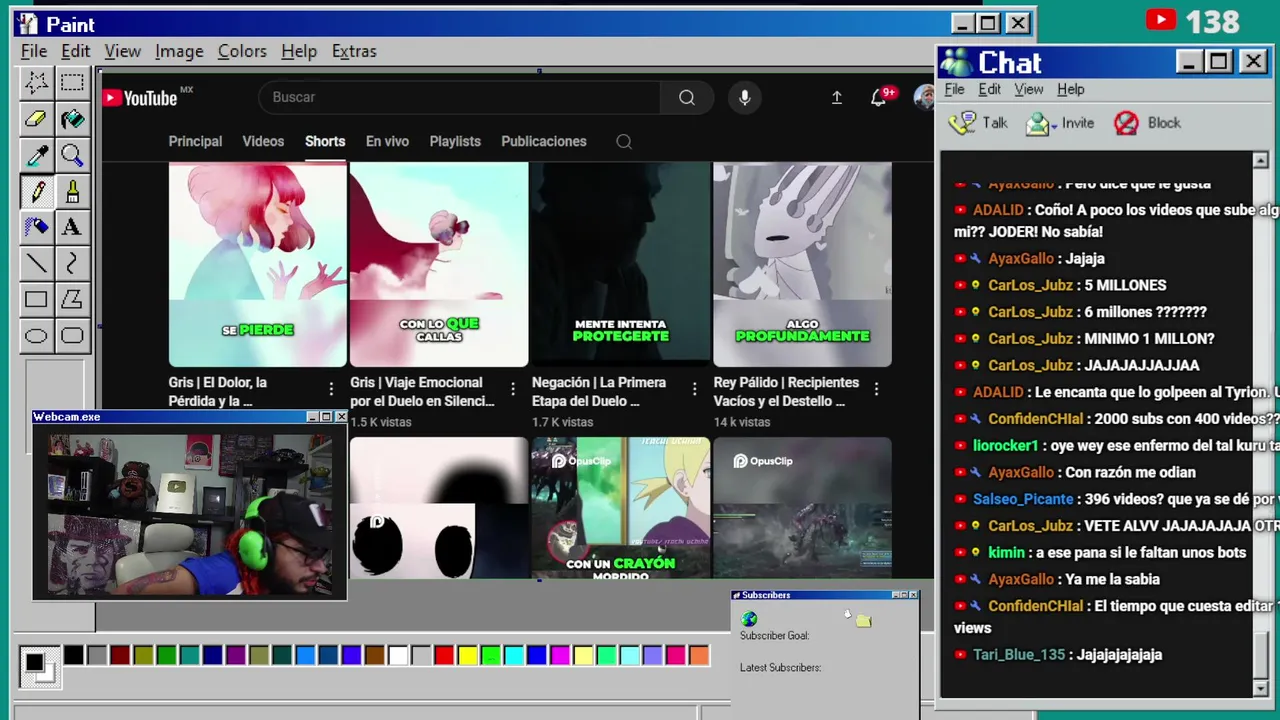Open 'Gris | Viaje Emocional por el Duelo' title

coord(422,392)
